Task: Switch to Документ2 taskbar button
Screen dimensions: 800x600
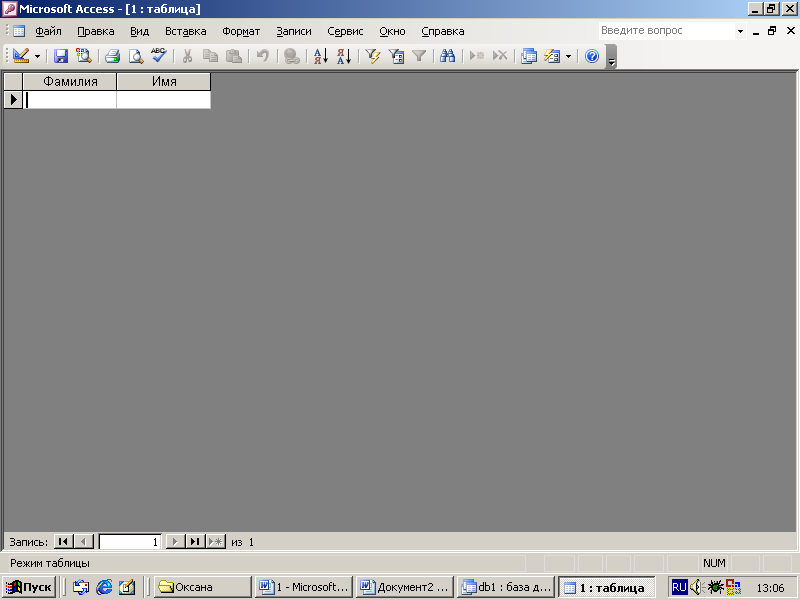Action: point(405,587)
